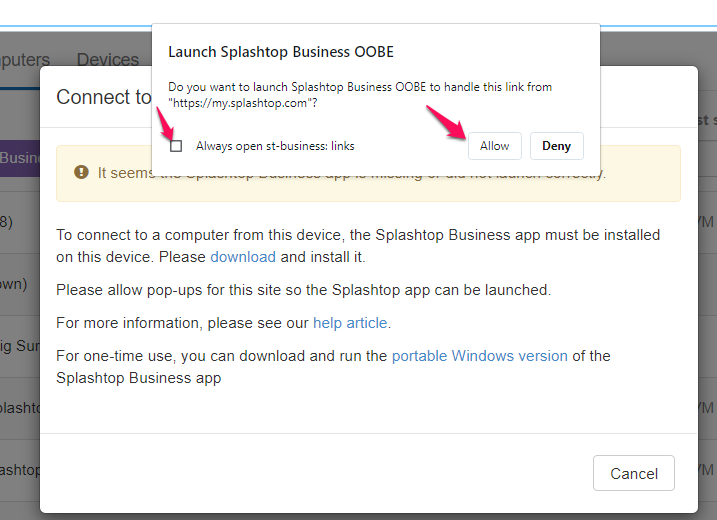The height and width of the screenshot is (520, 717).
Task: Open the portable Windows version link
Action: click(x=480, y=356)
